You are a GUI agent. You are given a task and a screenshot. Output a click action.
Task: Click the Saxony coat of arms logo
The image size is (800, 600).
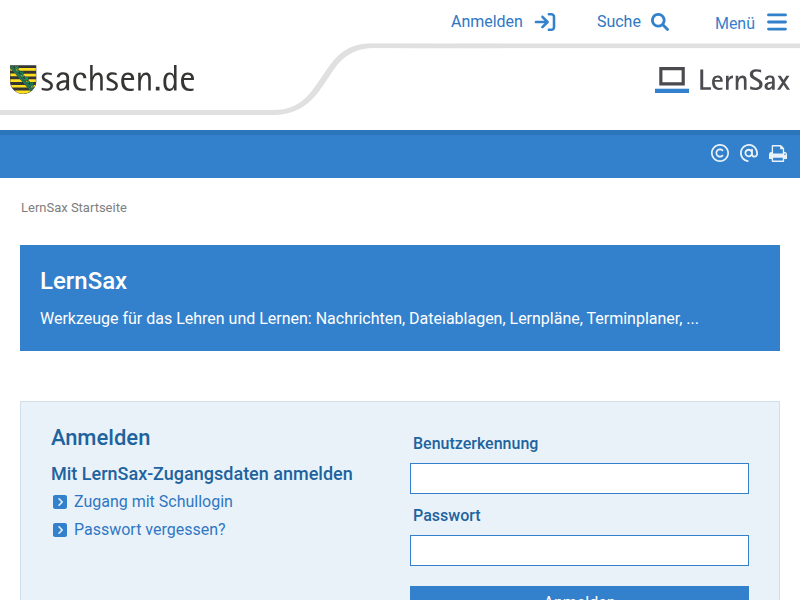pyautogui.click(x=23, y=79)
